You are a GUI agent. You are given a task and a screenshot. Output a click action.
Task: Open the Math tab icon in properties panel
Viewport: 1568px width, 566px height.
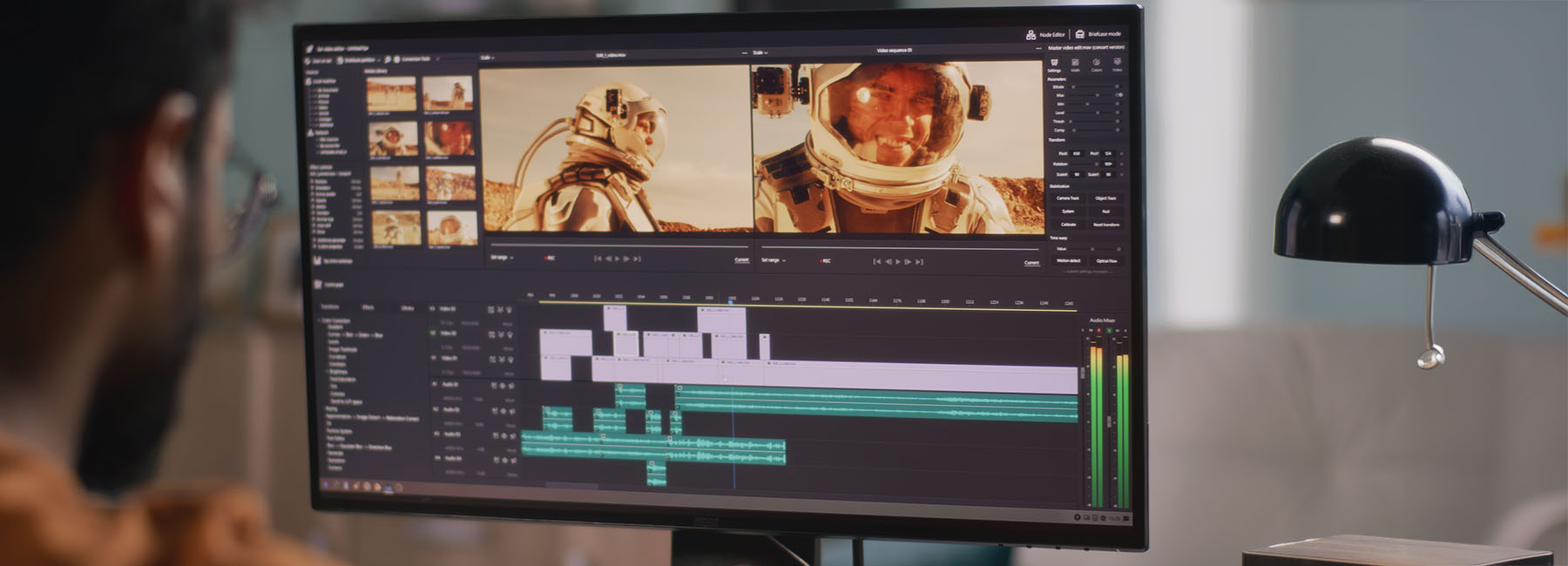[1075, 63]
